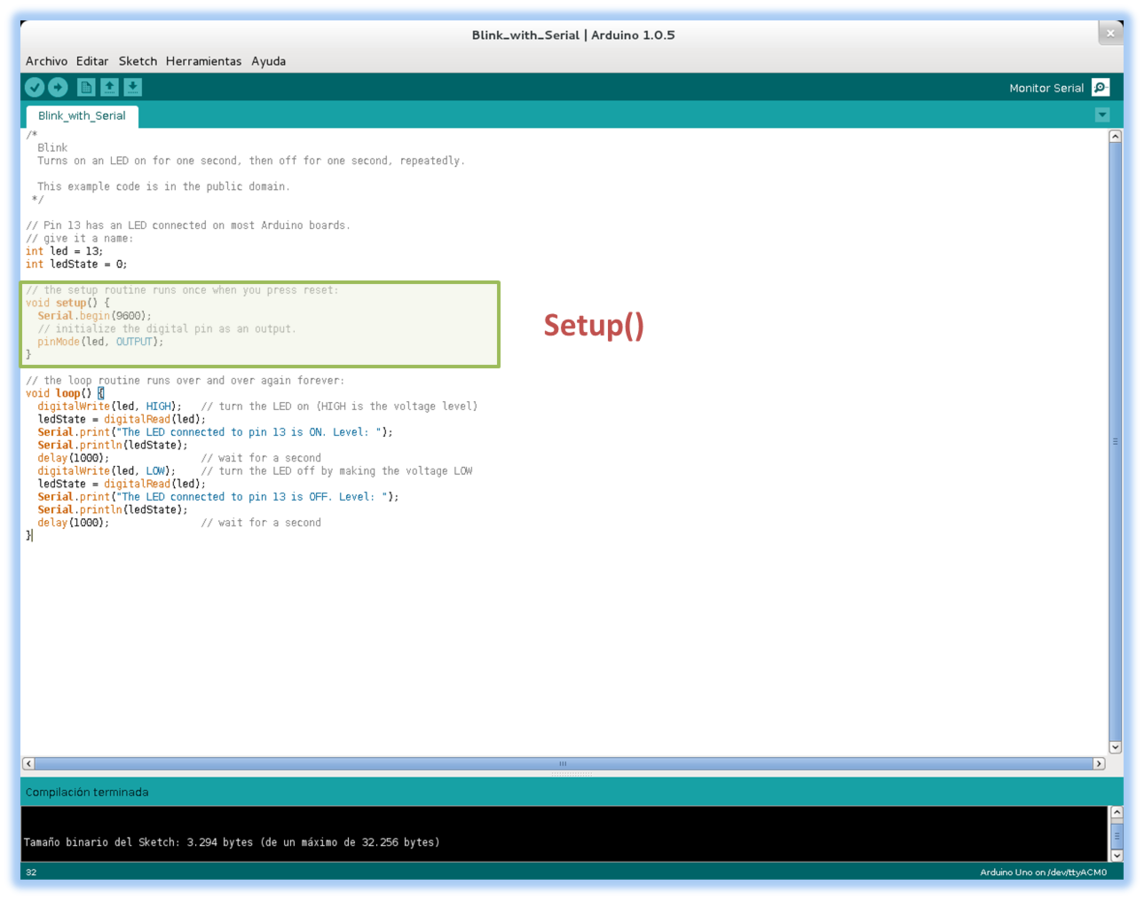The width and height of the screenshot is (1144, 900).
Task: Click editor vertical scrollbar down arrow
Action: [1115, 747]
